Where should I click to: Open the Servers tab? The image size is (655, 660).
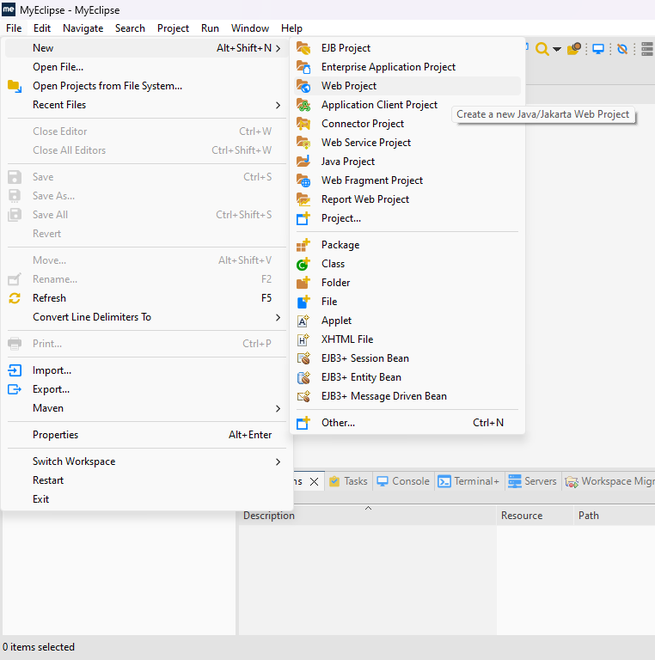pyautogui.click(x=532, y=481)
